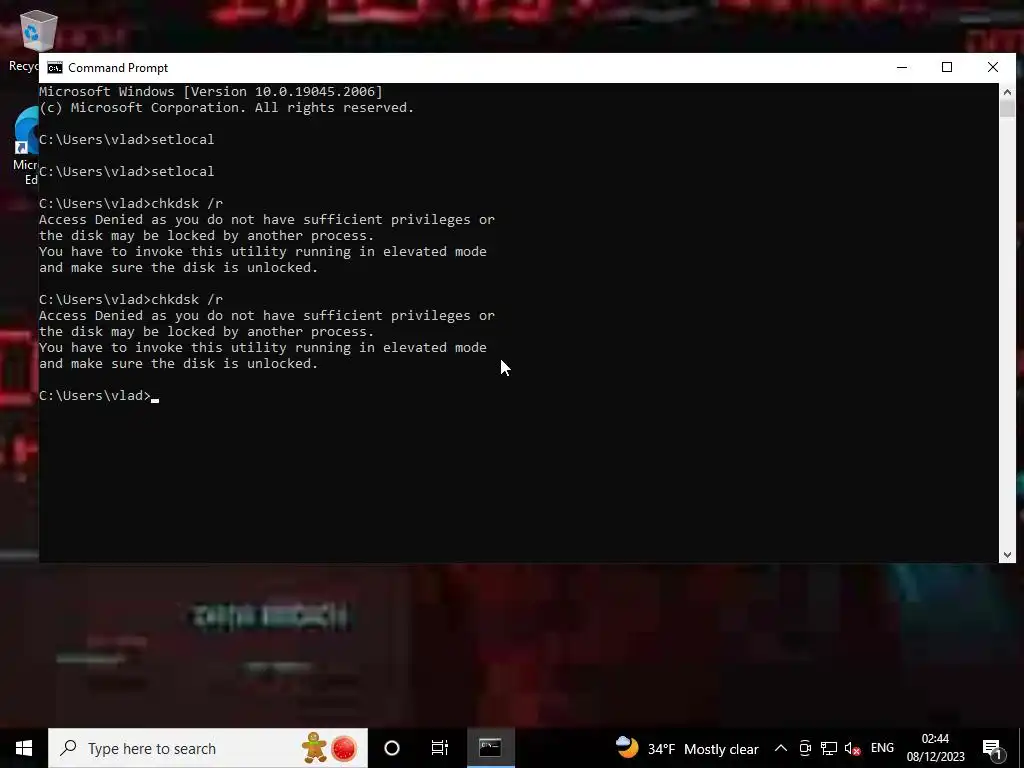
Task: Select Command Prompt taskbar button
Action: tap(490, 748)
